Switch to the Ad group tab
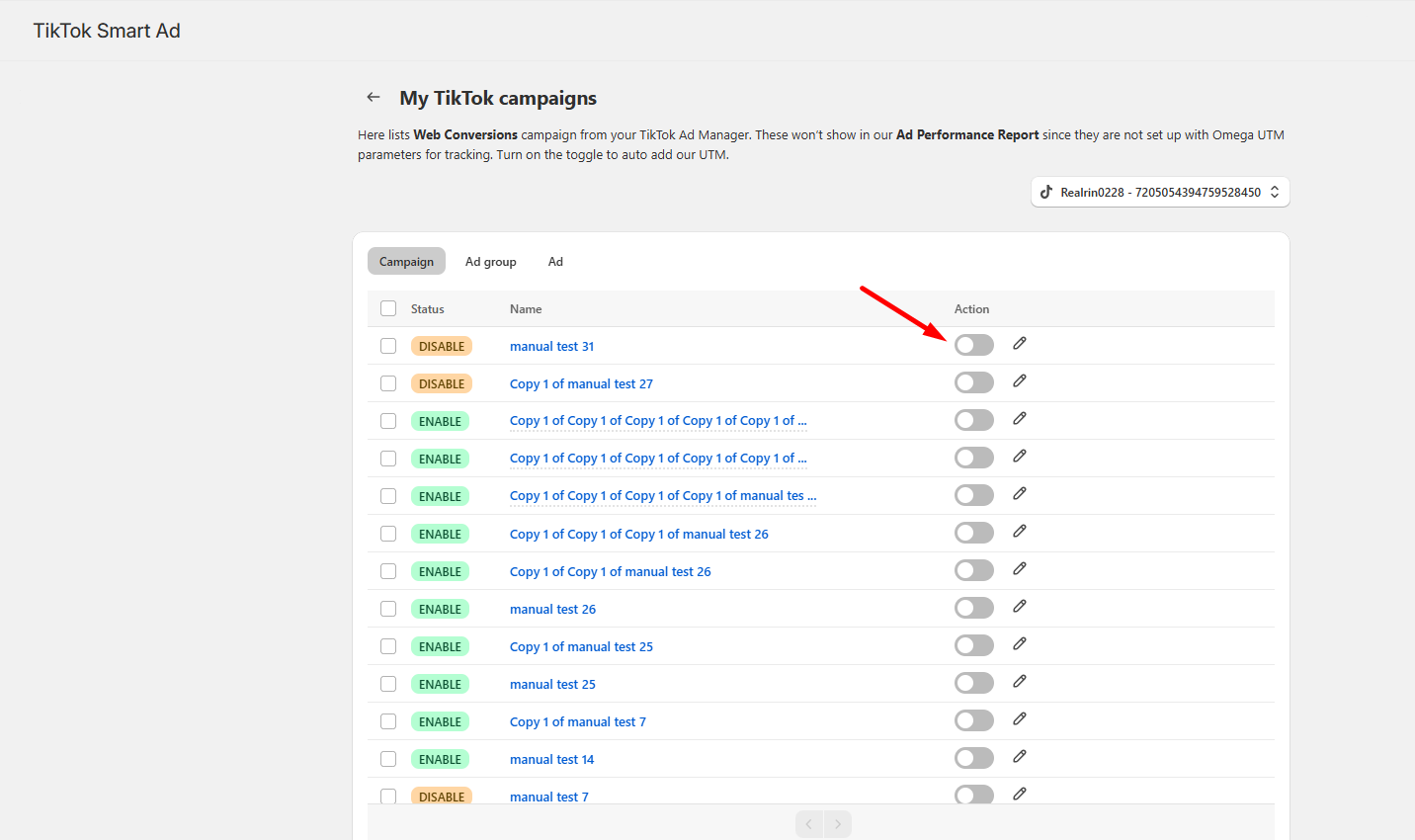This screenshot has height=840, width=1415. pos(490,262)
